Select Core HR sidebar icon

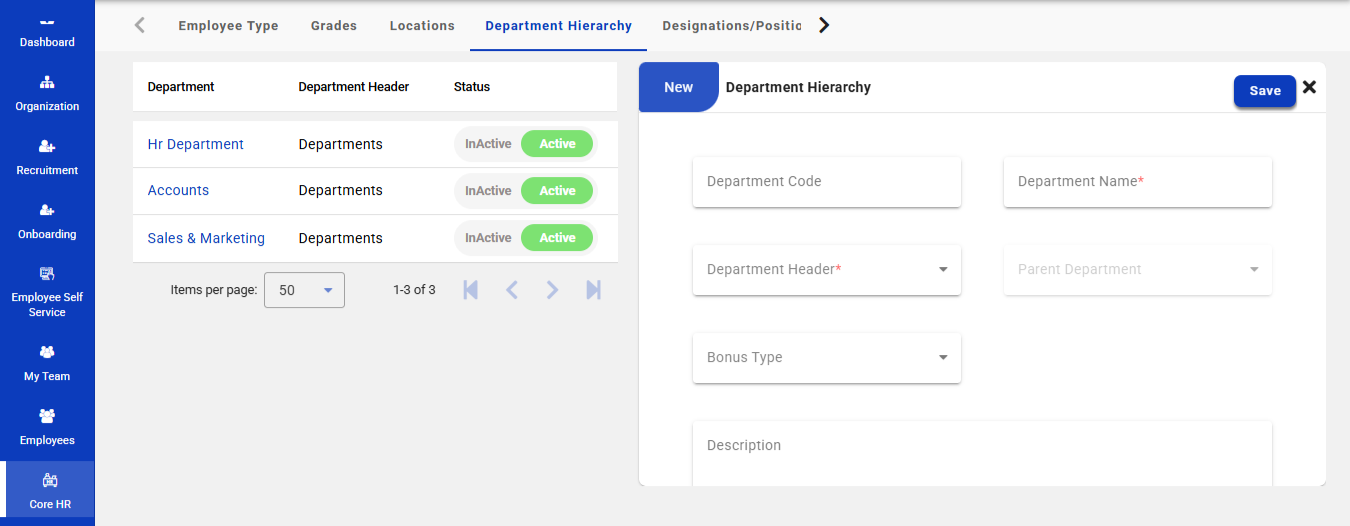(49, 481)
